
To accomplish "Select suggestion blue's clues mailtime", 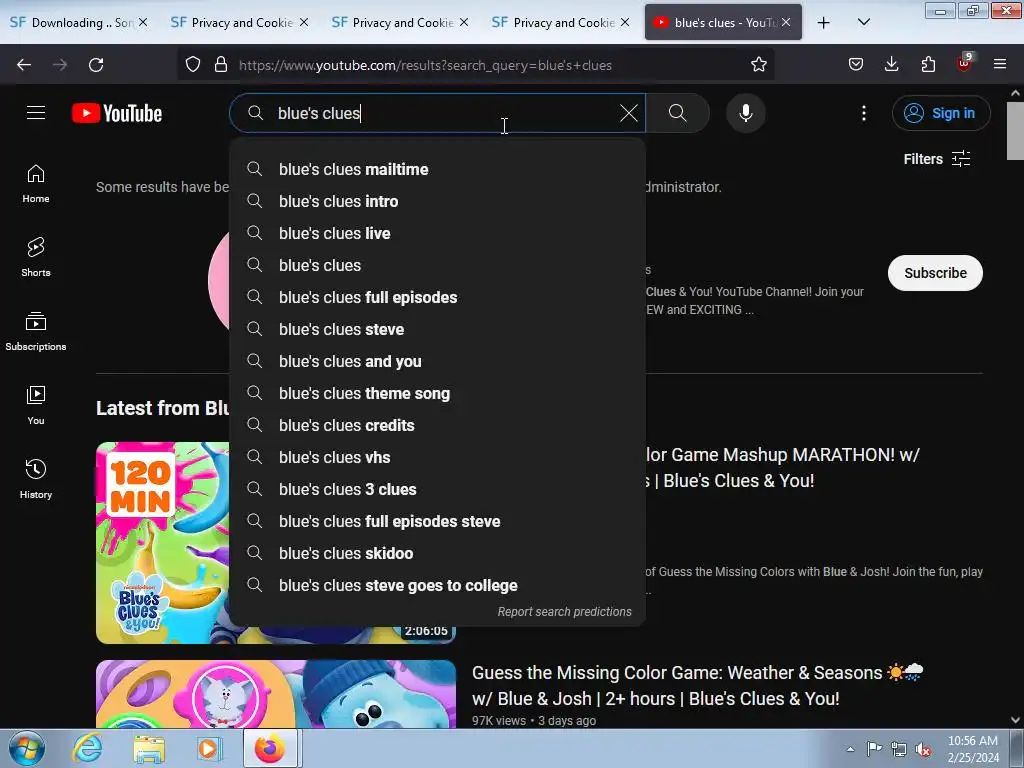I will tap(437, 169).
